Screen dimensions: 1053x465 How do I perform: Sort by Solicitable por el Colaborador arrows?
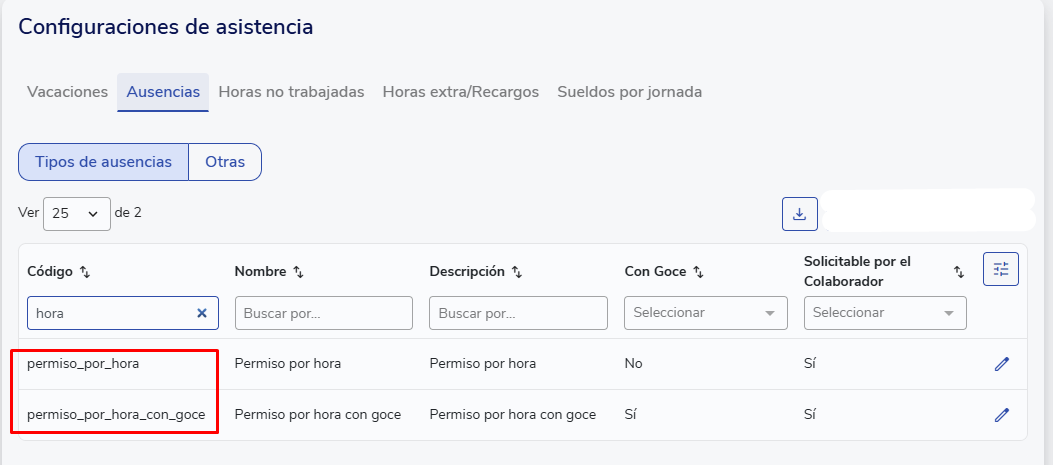958,272
